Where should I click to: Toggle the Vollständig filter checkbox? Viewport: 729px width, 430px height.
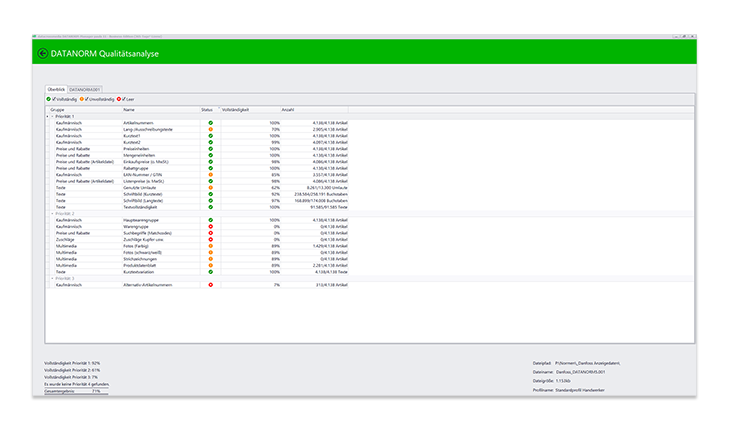[x=54, y=99]
